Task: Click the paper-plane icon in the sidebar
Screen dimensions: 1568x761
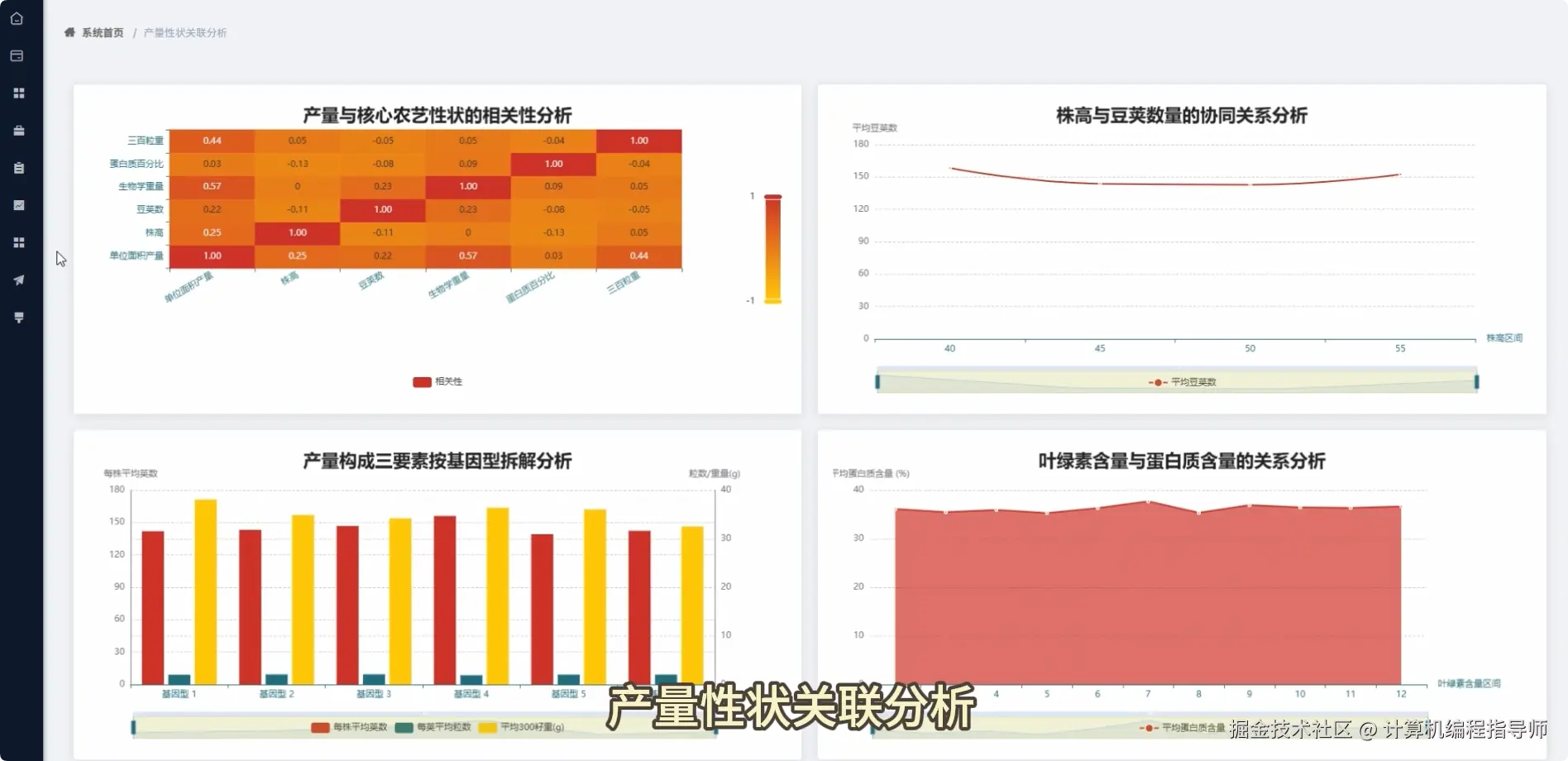Action: click(18, 279)
